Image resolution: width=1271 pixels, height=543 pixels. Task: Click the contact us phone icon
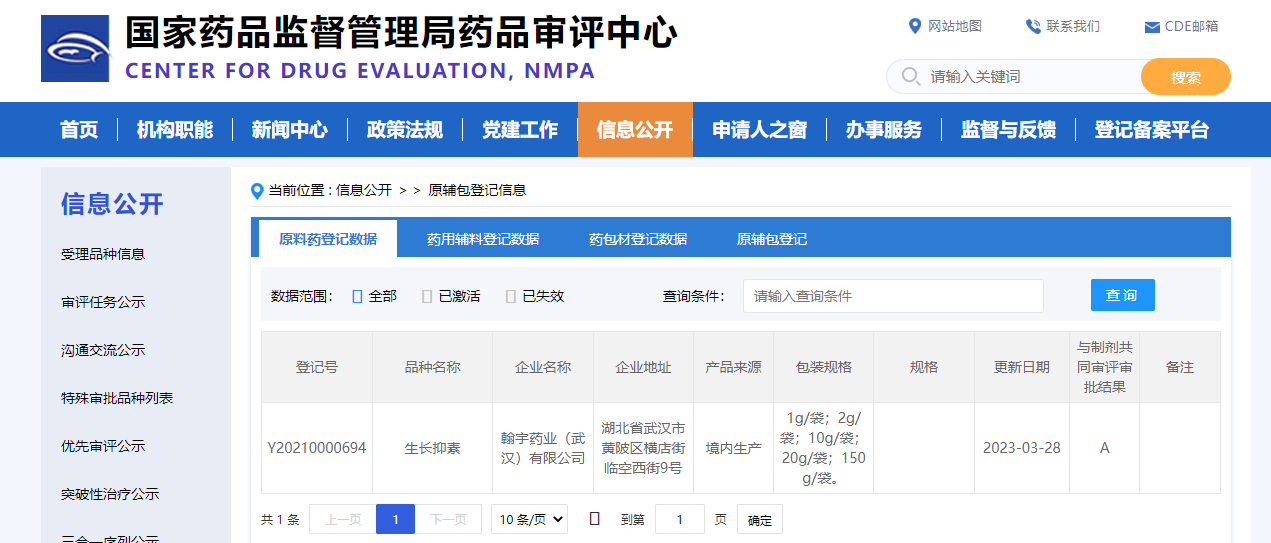coord(1033,26)
